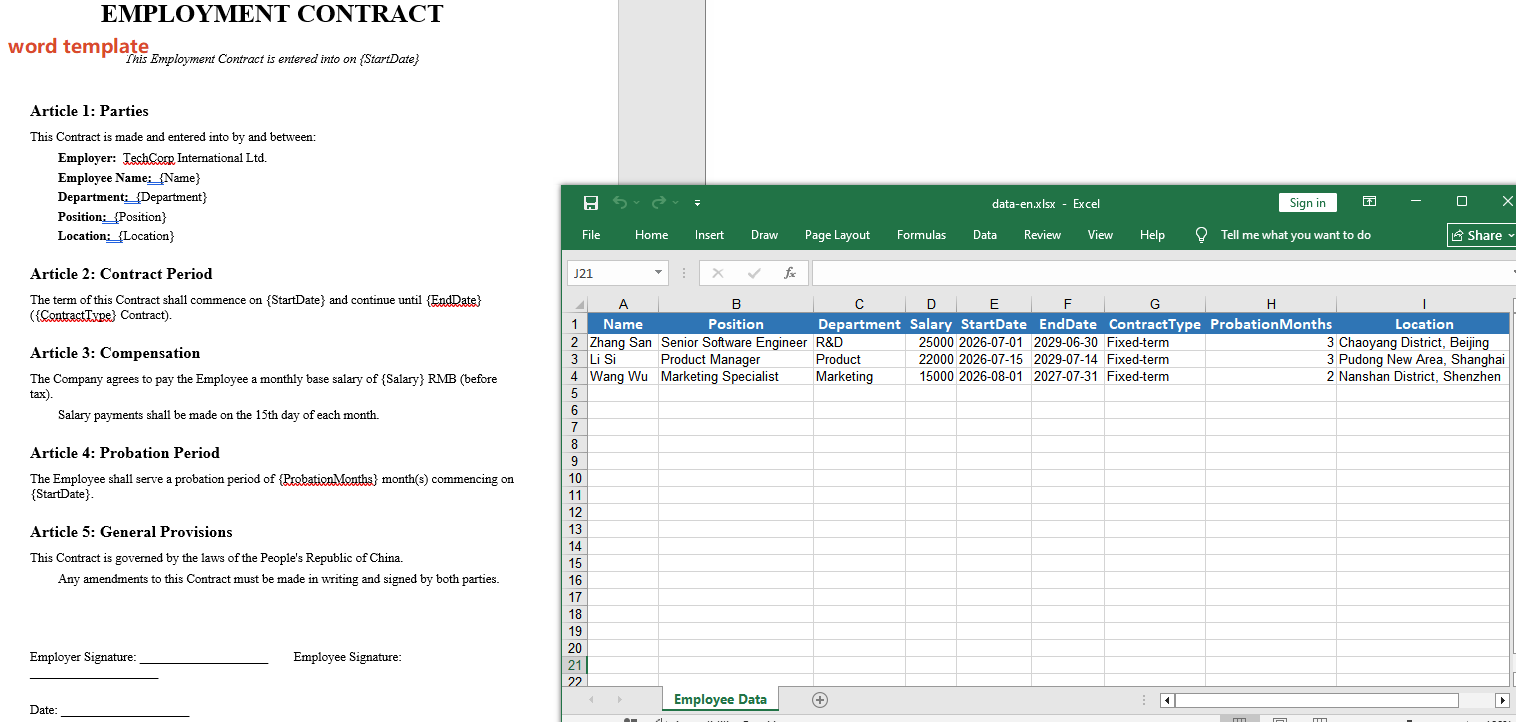
Task: Click the Minimize button of Excel window
Action: 1416,202
